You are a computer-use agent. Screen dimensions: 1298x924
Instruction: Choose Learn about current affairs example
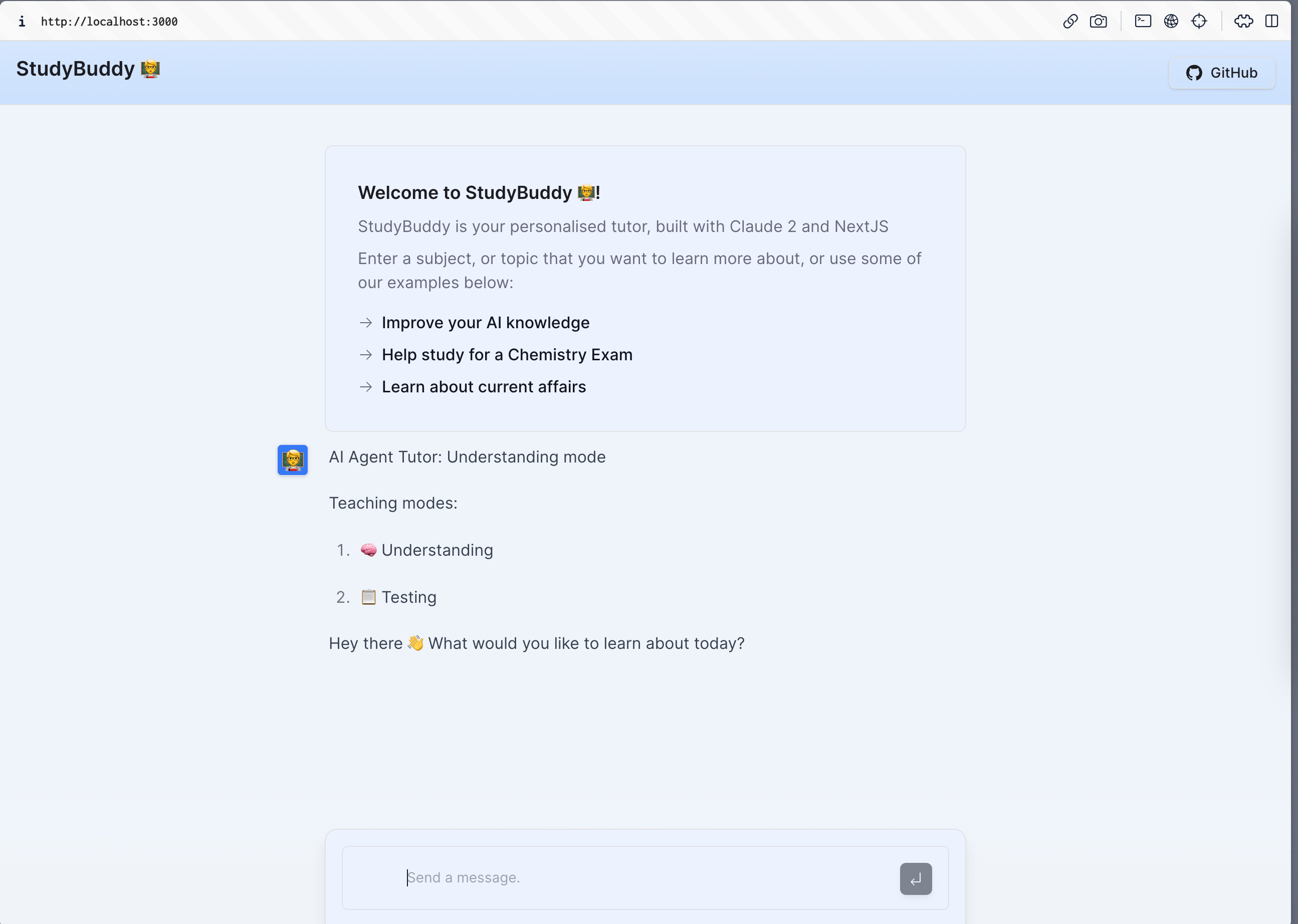[x=483, y=387]
